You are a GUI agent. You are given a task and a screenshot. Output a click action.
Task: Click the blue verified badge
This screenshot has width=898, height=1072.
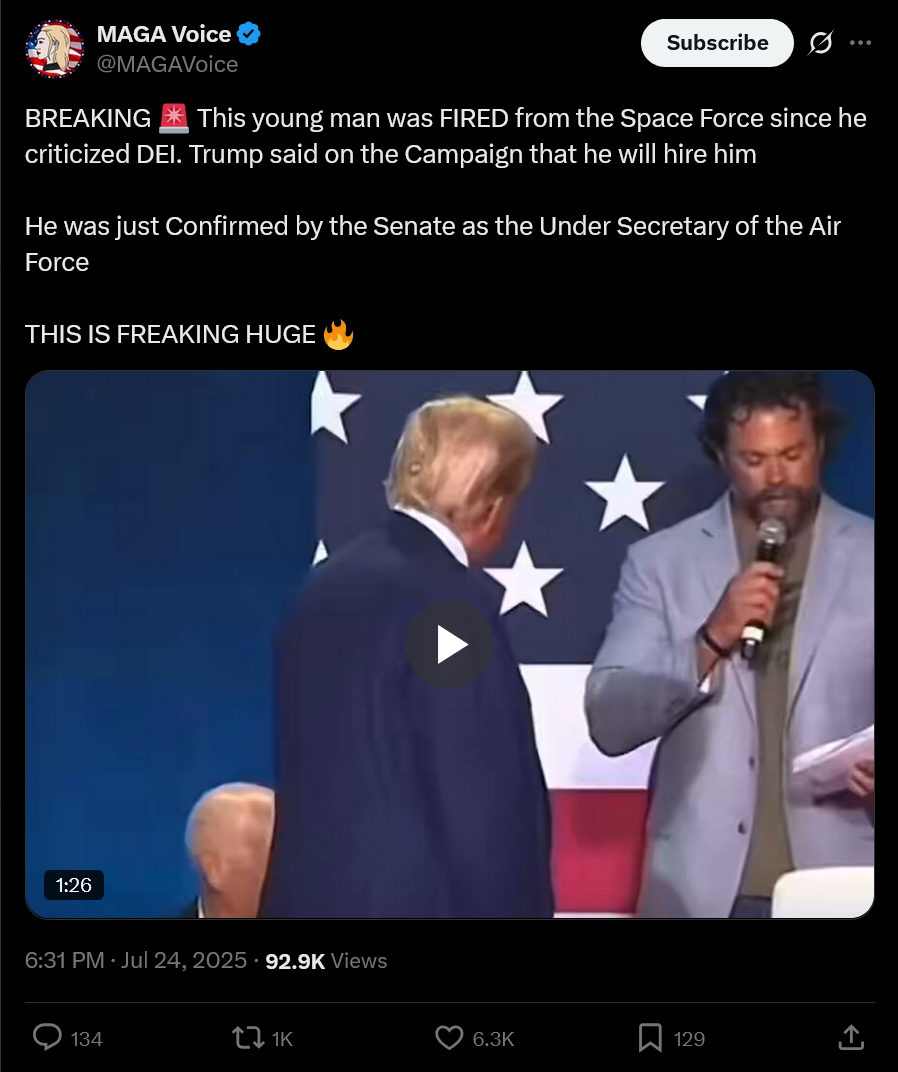point(249,34)
